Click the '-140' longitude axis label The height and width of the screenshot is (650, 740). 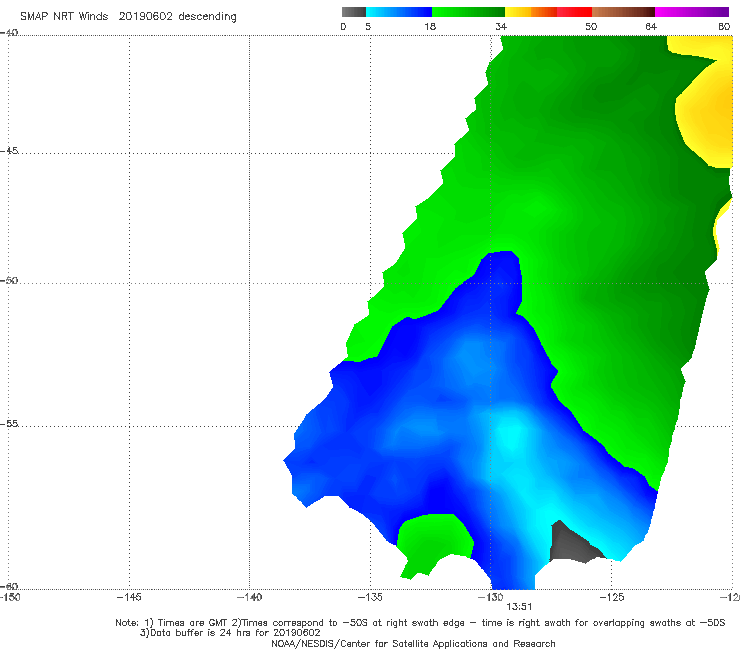click(249, 597)
